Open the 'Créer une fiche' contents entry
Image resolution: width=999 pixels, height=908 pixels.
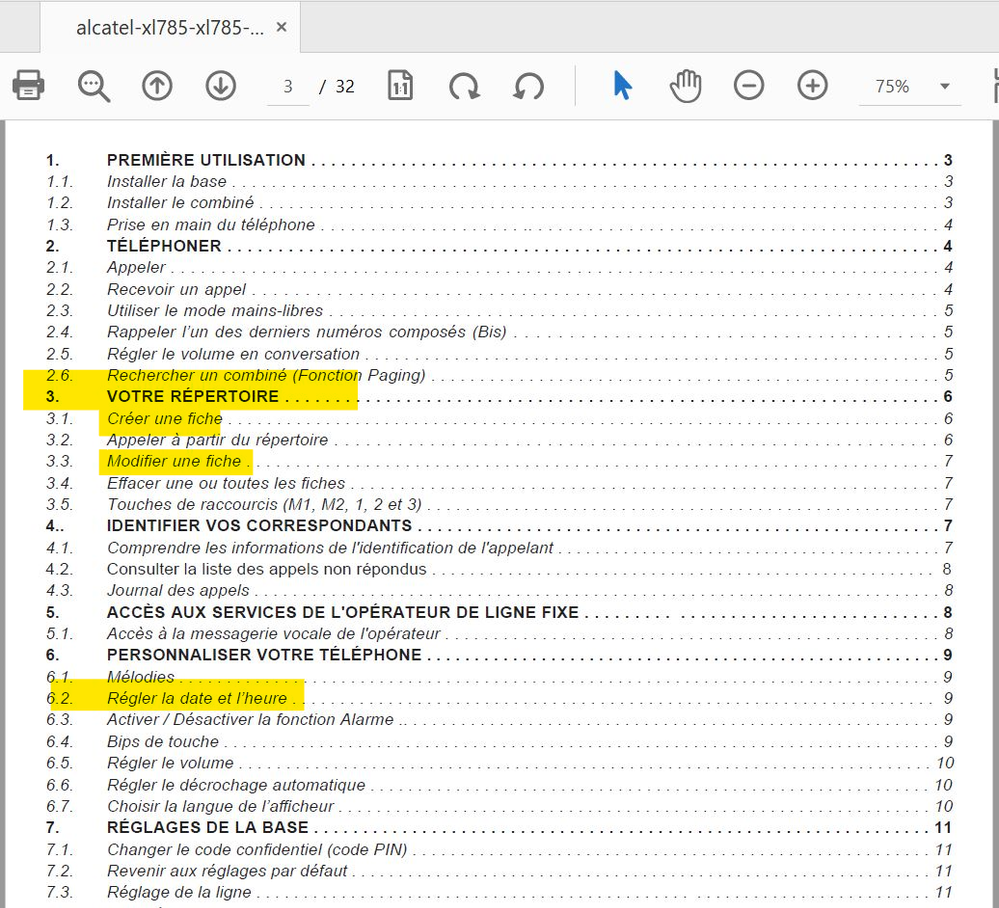coord(164,419)
